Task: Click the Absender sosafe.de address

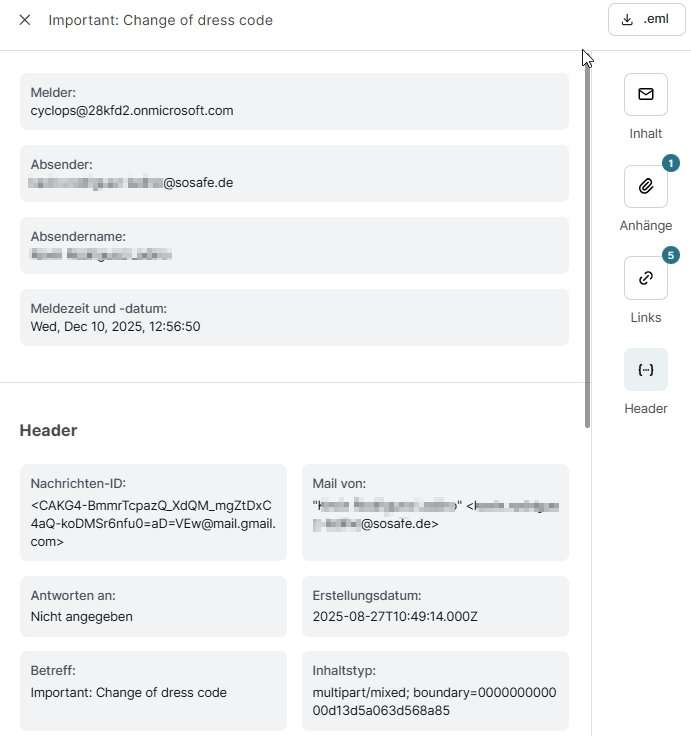Action: (x=198, y=183)
